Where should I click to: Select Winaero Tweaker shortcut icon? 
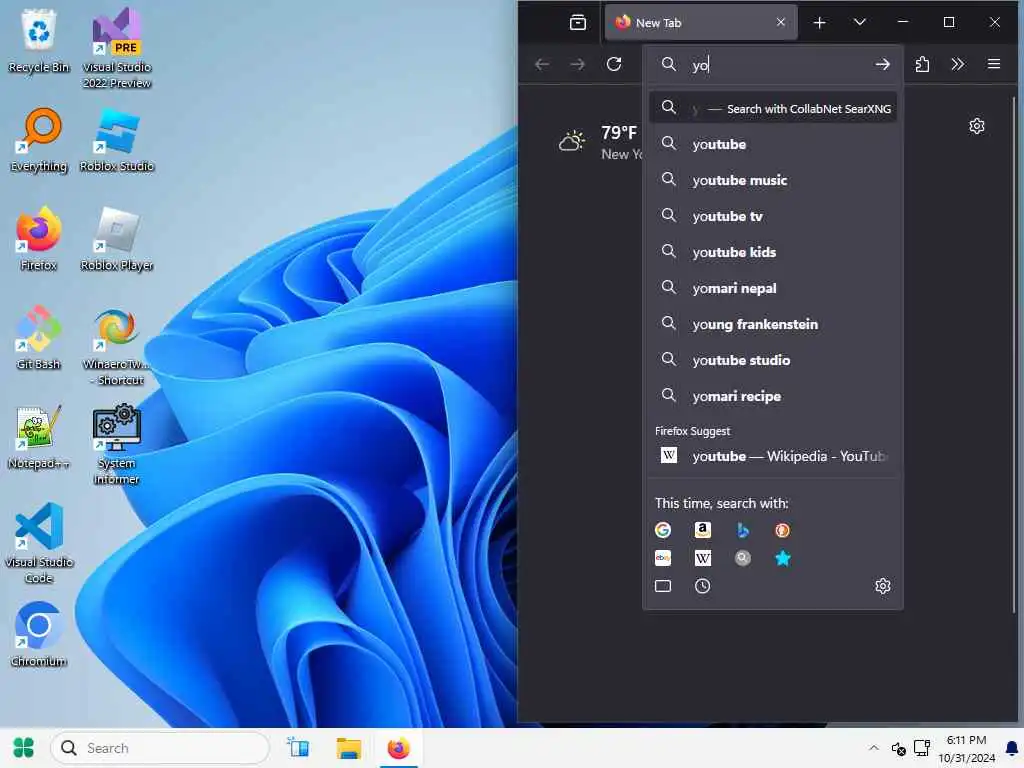click(x=117, y=346)
